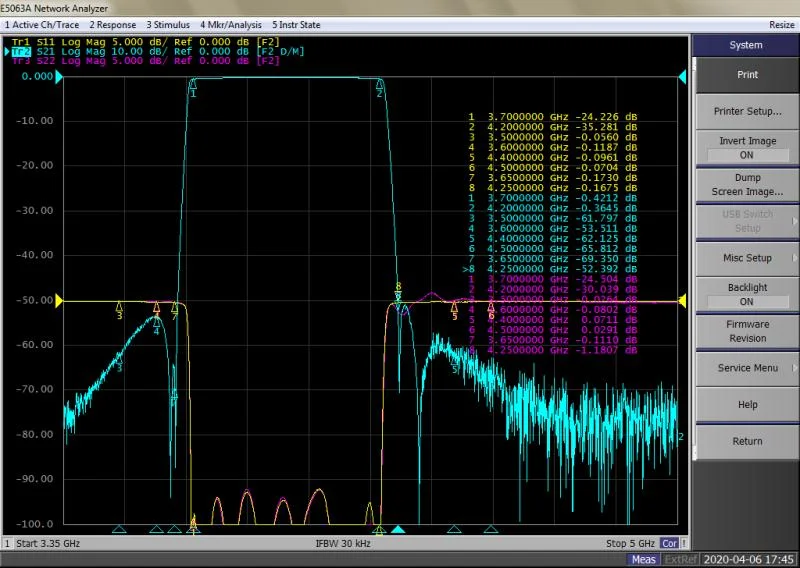Image resolution: width=800 pixels, height=568 pixels.
Task: Click the exclamation warning indicator beside Cor
Action: (685, 543)
